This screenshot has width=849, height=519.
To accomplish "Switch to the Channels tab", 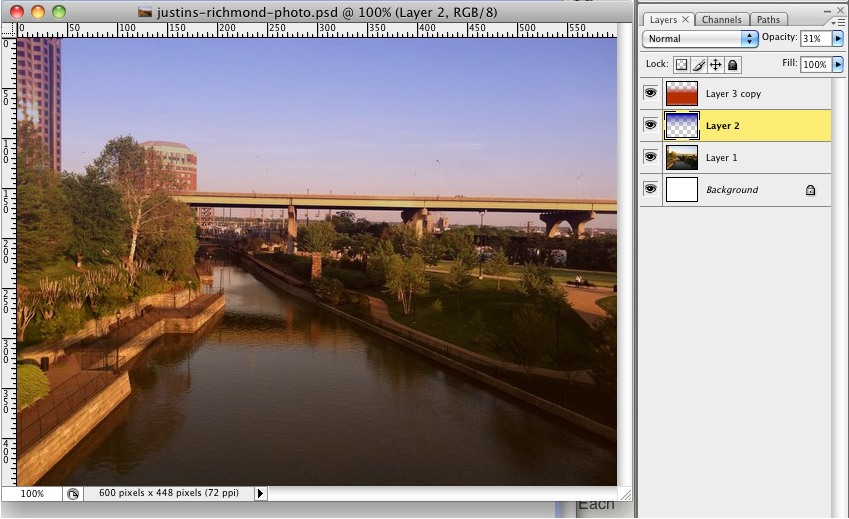I will click(721, 20).
